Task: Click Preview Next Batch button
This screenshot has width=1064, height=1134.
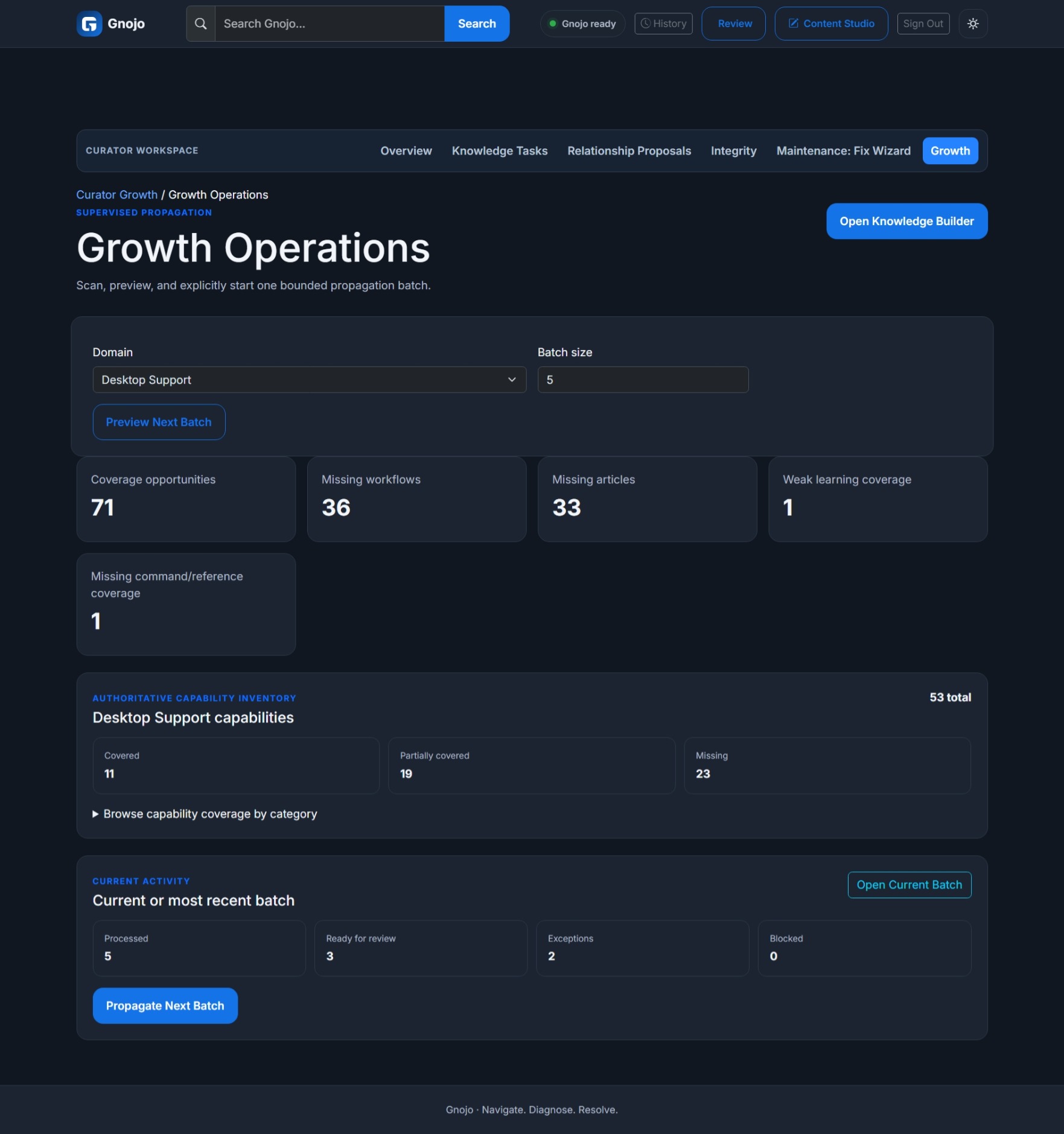Action: (159, 422)
